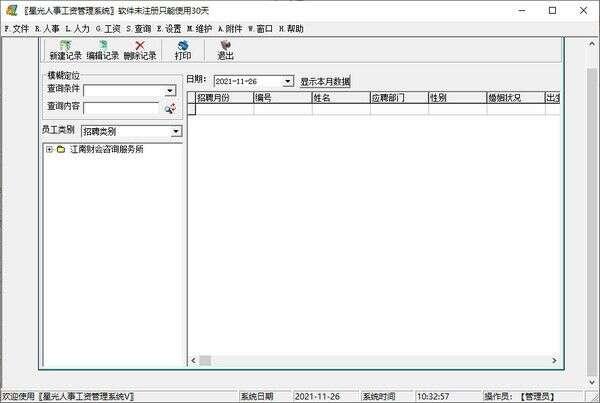Open the H.帮助 menu
Viewport: 600px width, 403px height.
click(x=291, y=29)
